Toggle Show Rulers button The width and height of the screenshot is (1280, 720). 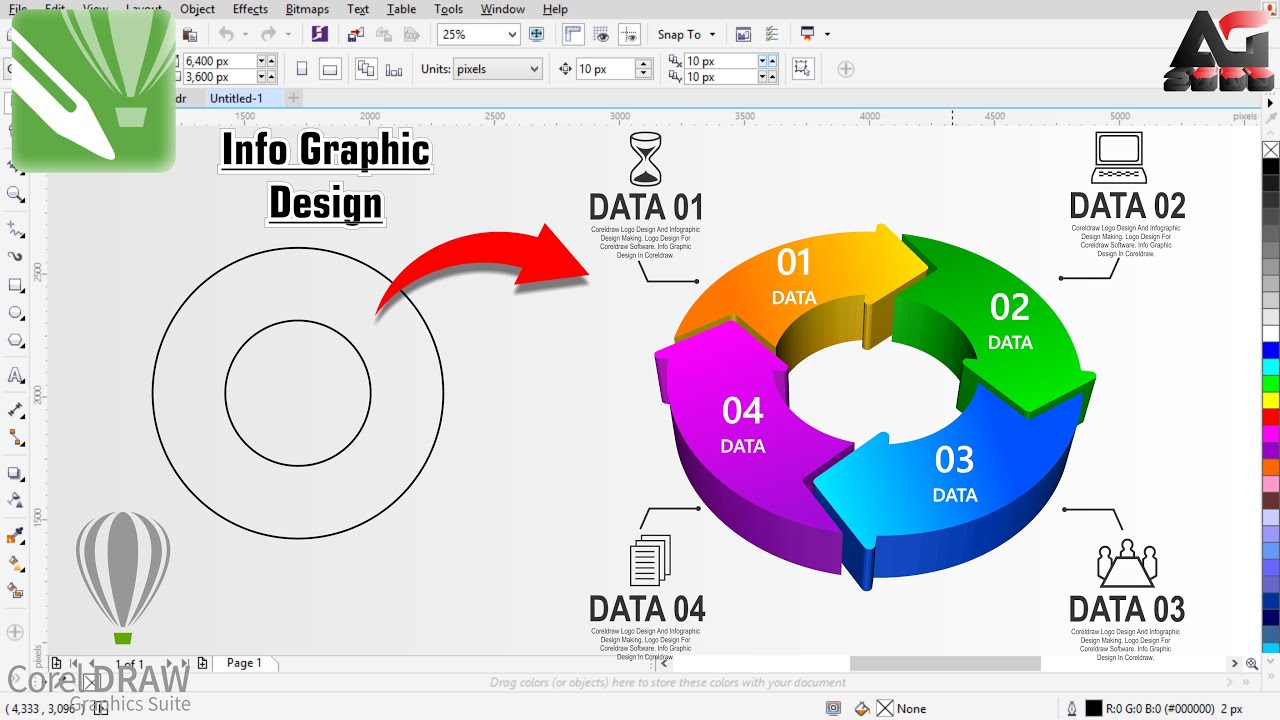(573, 34)
